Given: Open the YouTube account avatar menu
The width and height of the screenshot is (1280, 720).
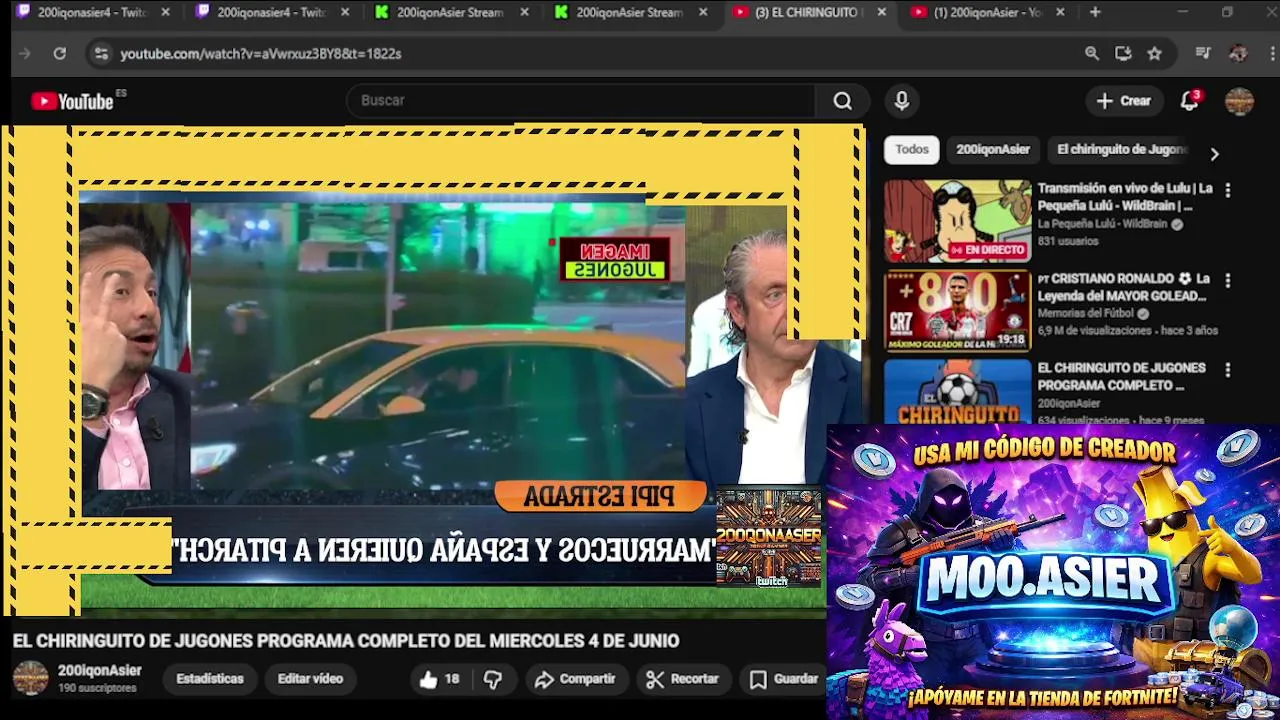Looking at the screenshot, I should point(1239,101).
